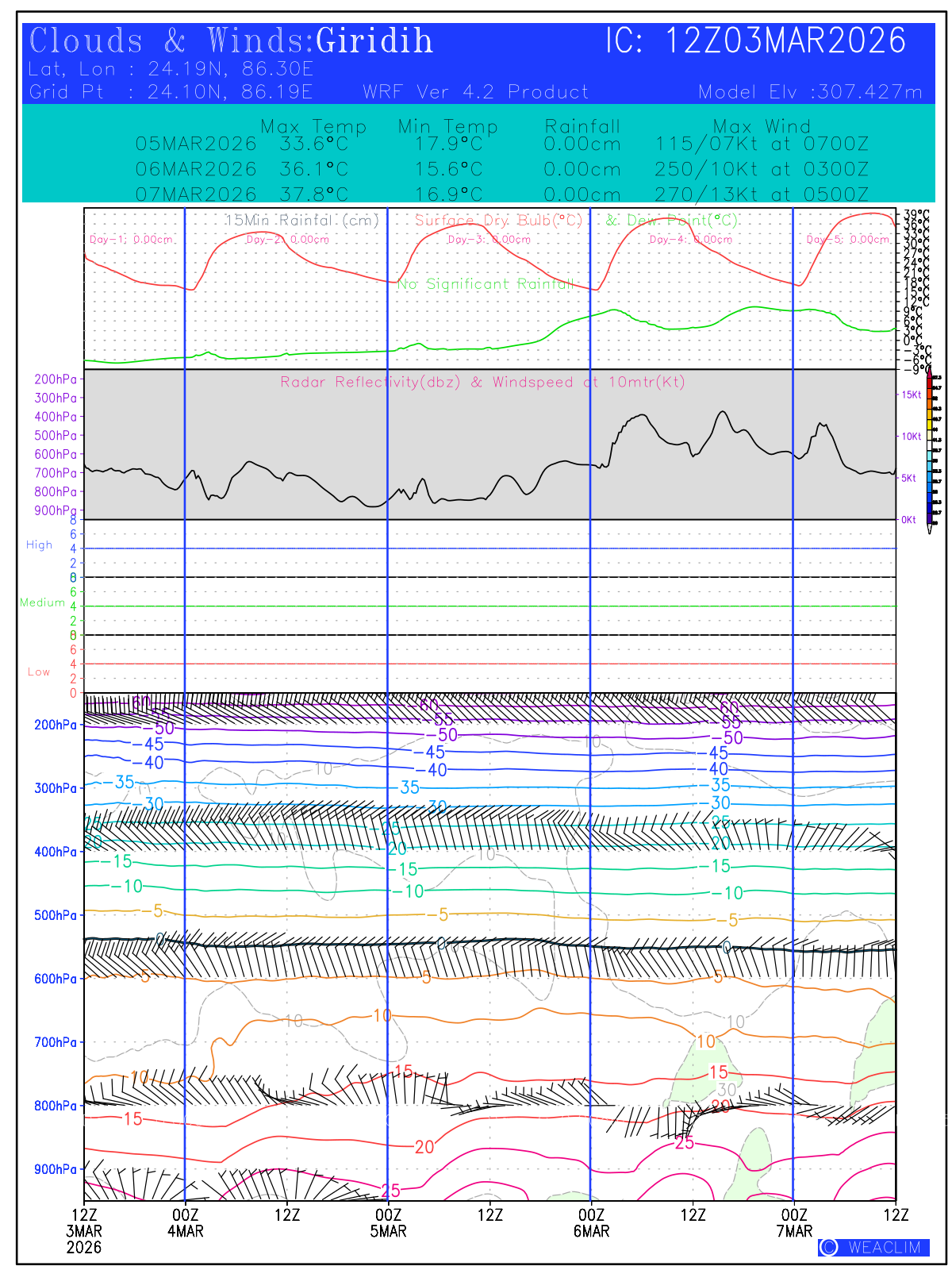The height and width of the screenshot is (1270, 952).
Task: Select the Radar Reflectivity & Windspeed panel title
Action: pyautogui.click(x=482, y=383)
